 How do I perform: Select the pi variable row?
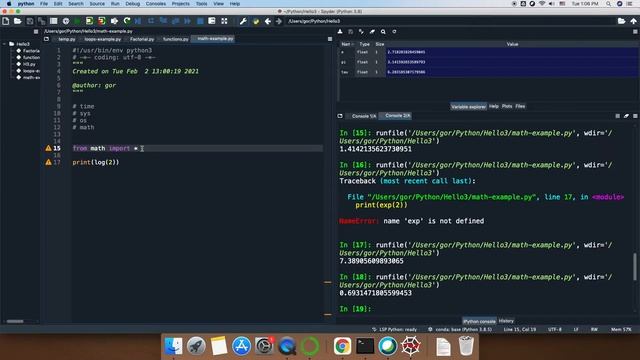[489, 62]
